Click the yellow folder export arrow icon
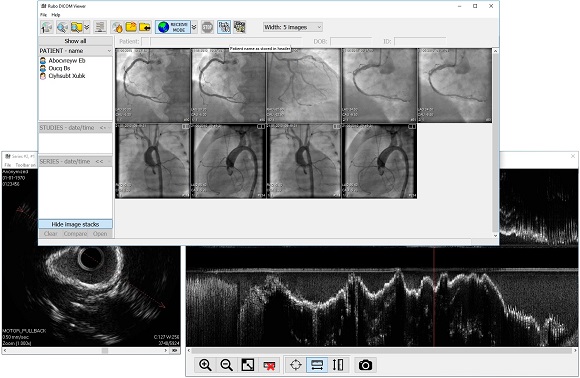Viewport: 580px width, 378px height. pos(131,27)
